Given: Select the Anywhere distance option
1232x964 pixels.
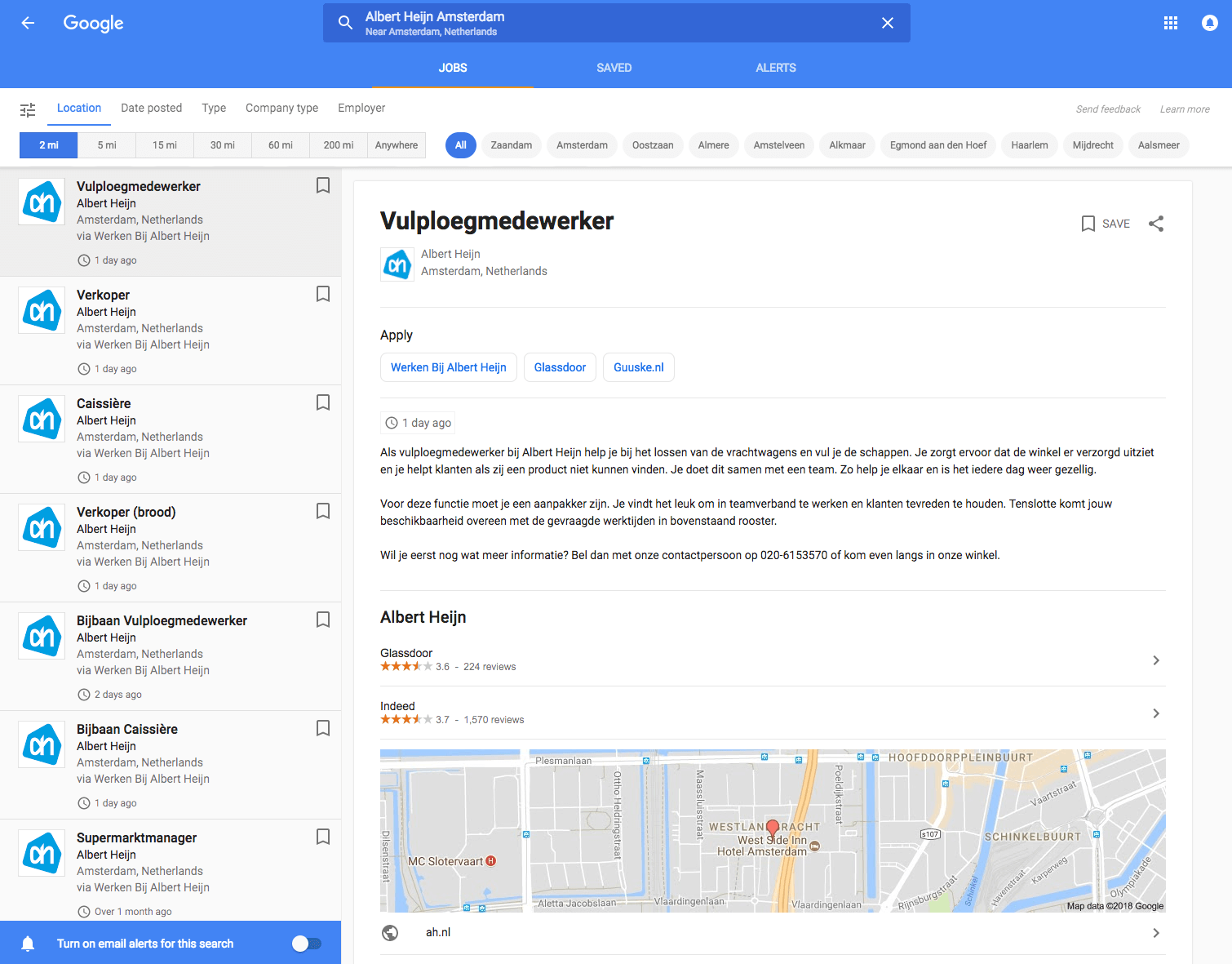Looking at the screenshot, I should 397,145.
